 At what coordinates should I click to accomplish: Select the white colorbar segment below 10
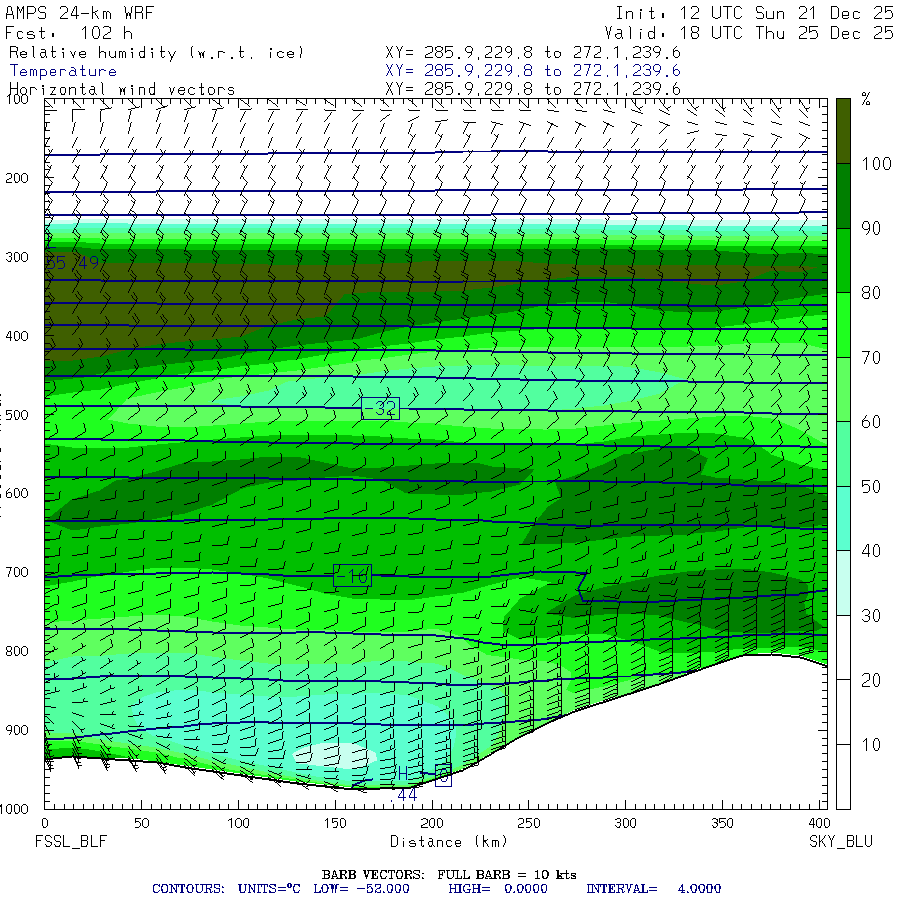[843, 776]
